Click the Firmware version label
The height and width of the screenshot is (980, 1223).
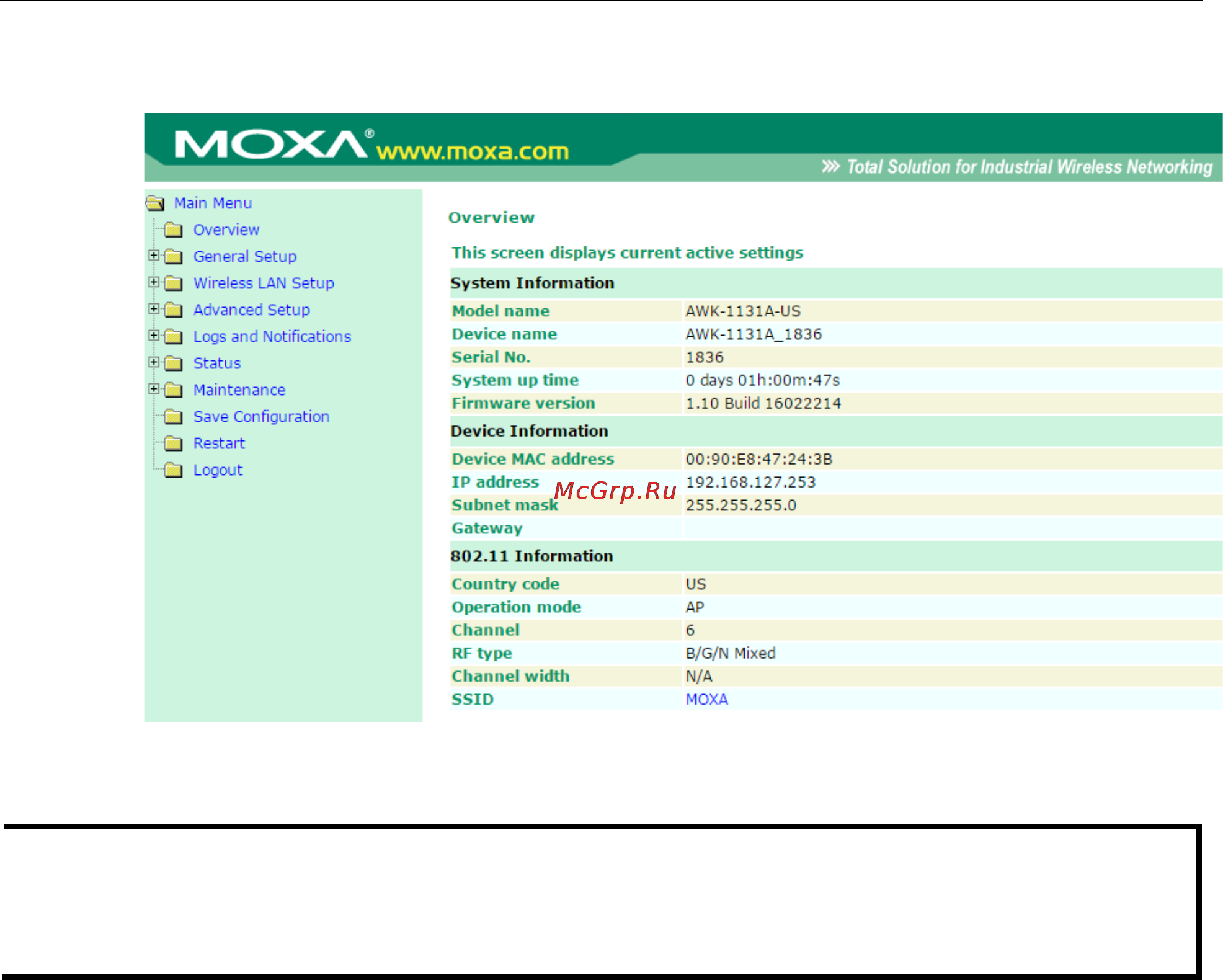coord(523,403)
